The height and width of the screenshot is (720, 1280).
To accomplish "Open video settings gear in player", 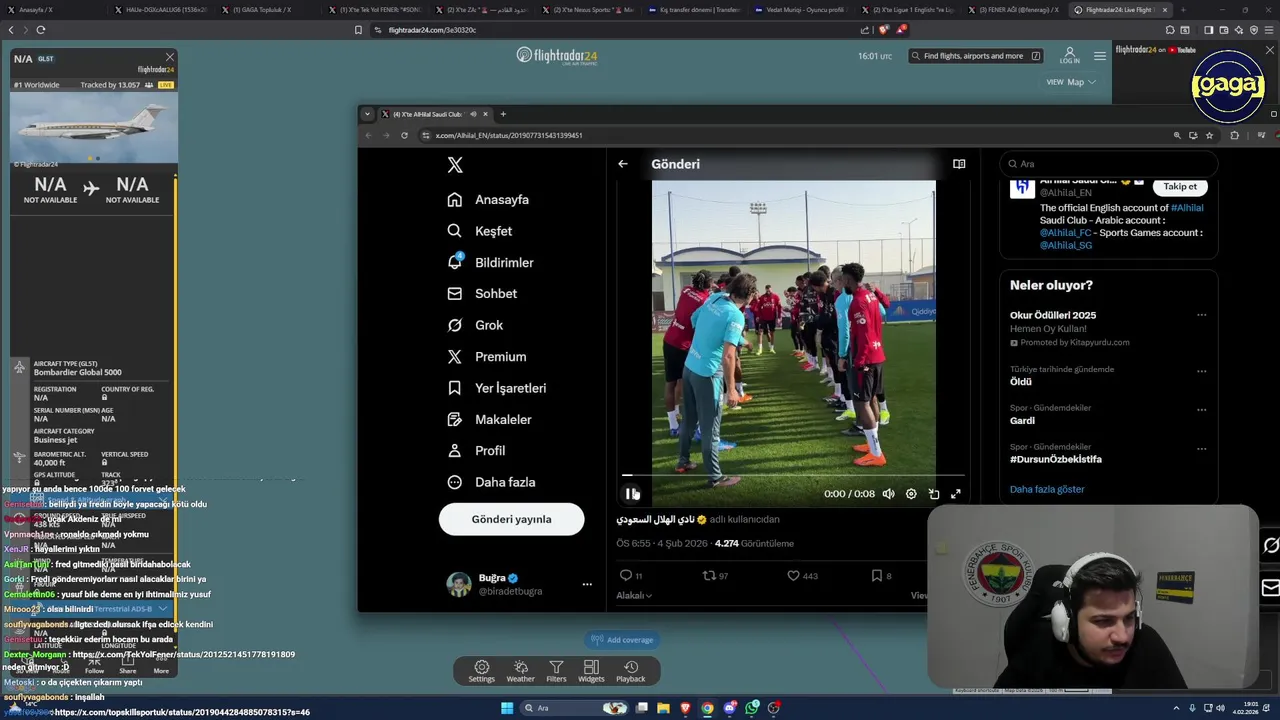I will click(911, 494).
